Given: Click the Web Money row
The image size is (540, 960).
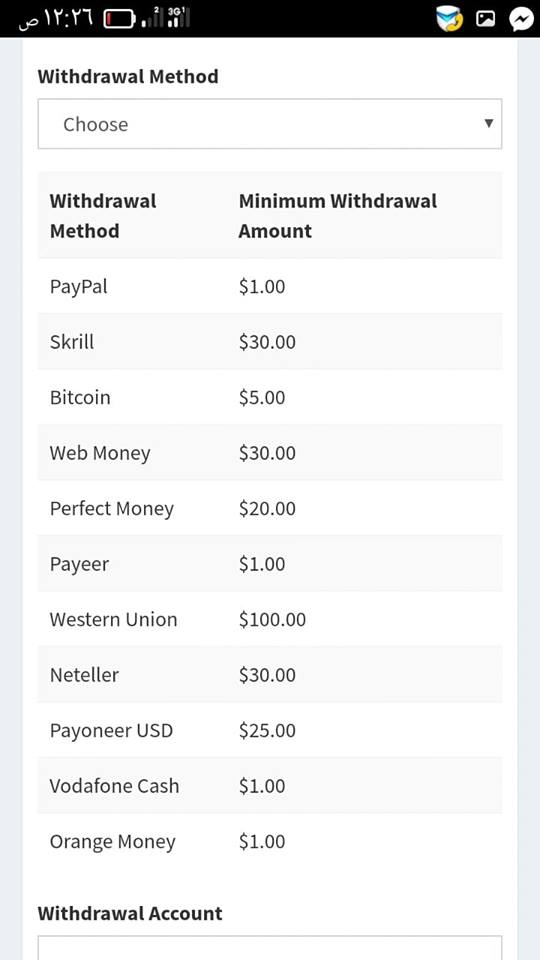Looking at the screenshot, I should click(x=270, y=452).
